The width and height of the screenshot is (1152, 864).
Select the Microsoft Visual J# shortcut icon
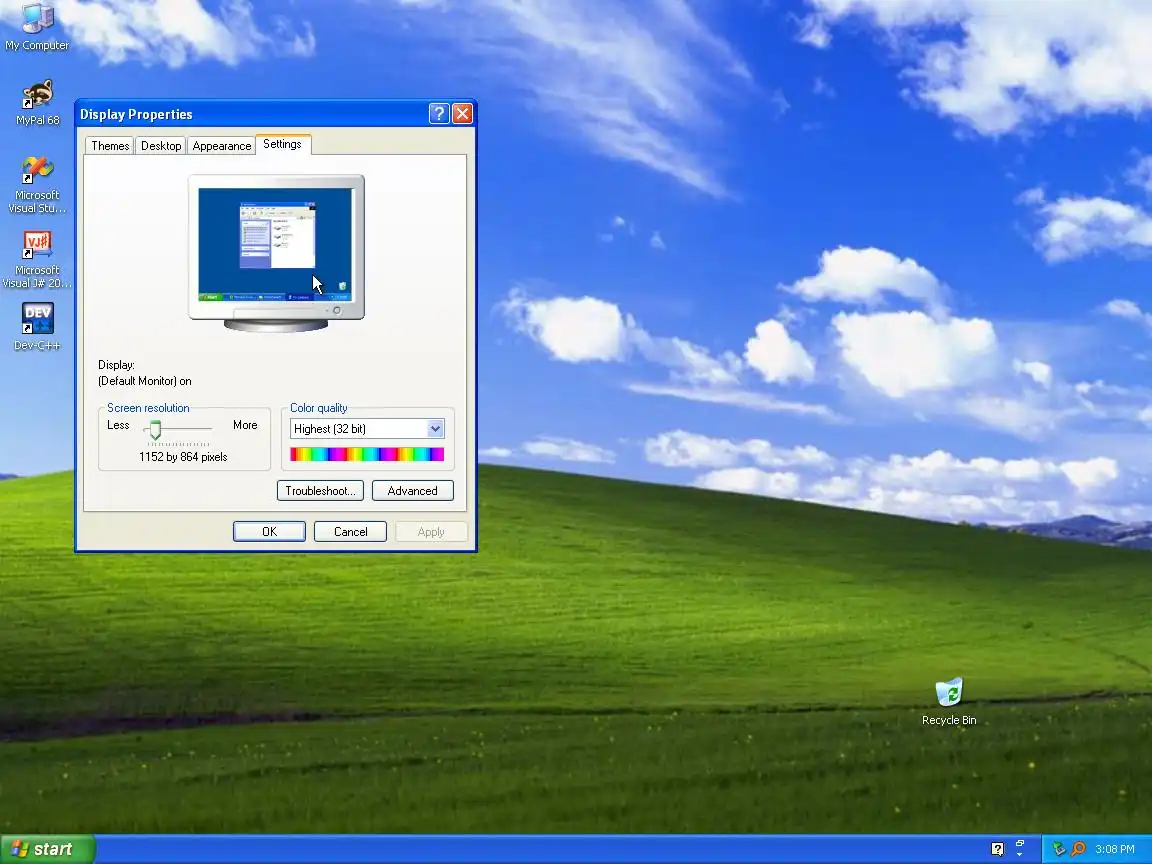click(37, 259)
